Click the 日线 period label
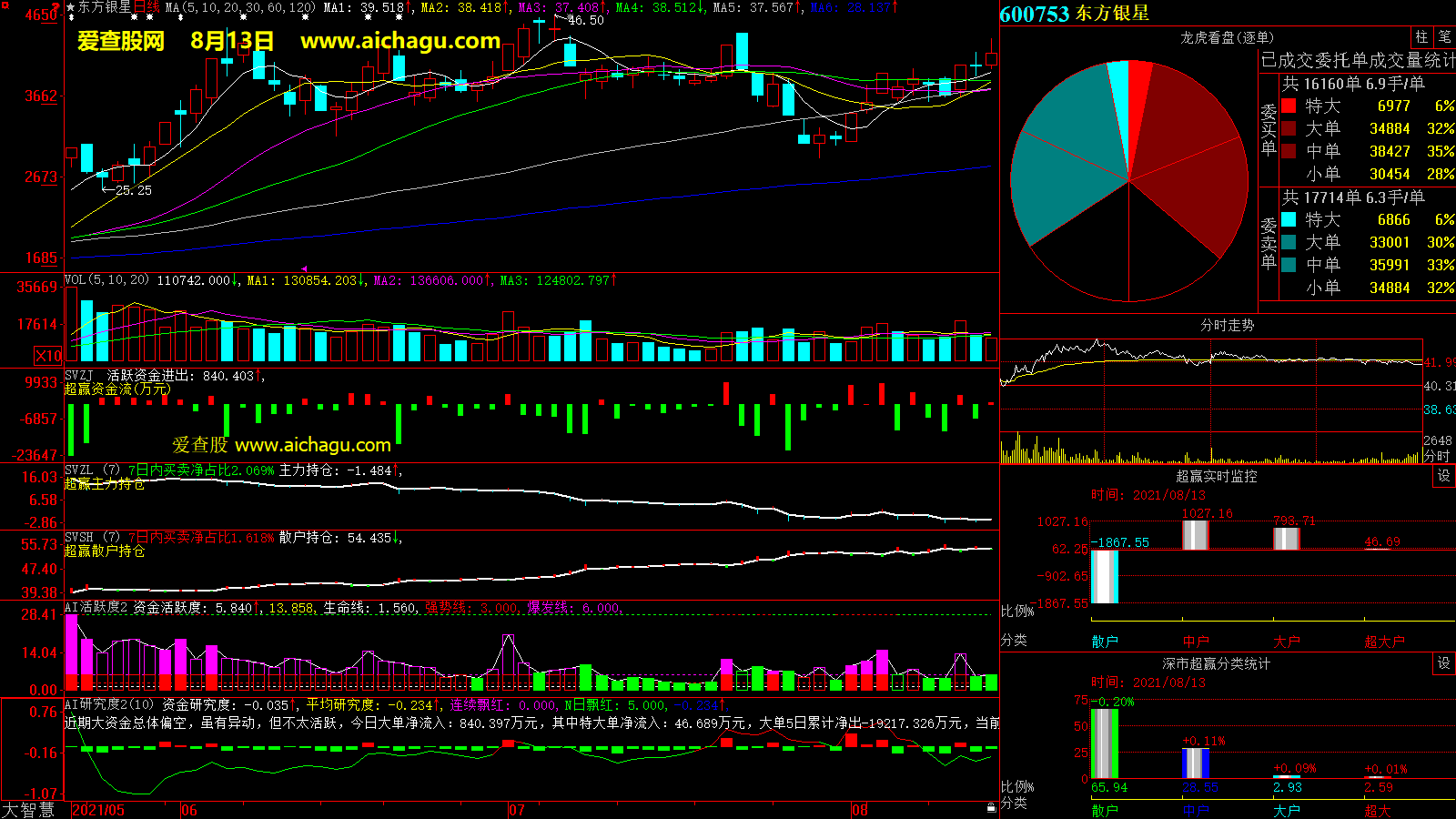The image size is (1456, 819). click(x=146, y=7)
